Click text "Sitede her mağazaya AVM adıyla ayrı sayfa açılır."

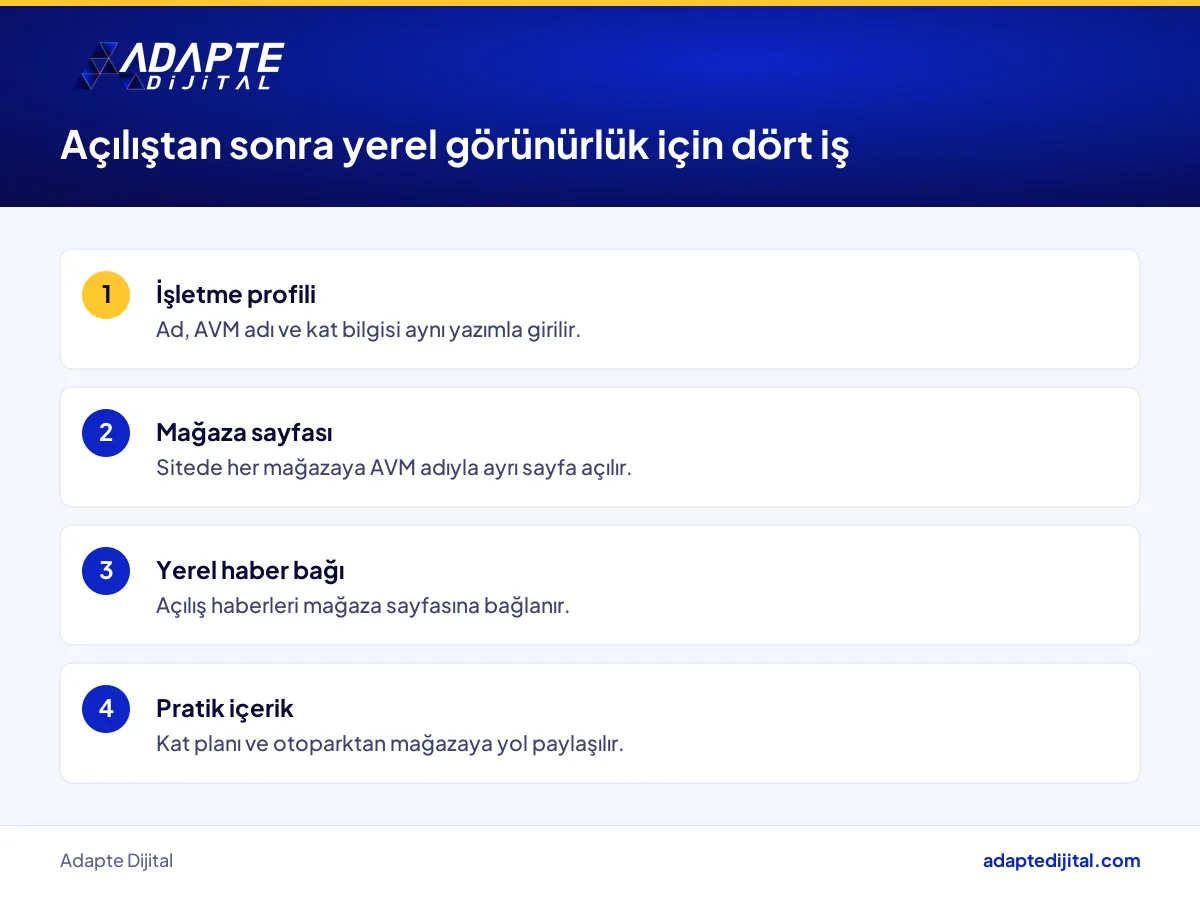(394, 467)
